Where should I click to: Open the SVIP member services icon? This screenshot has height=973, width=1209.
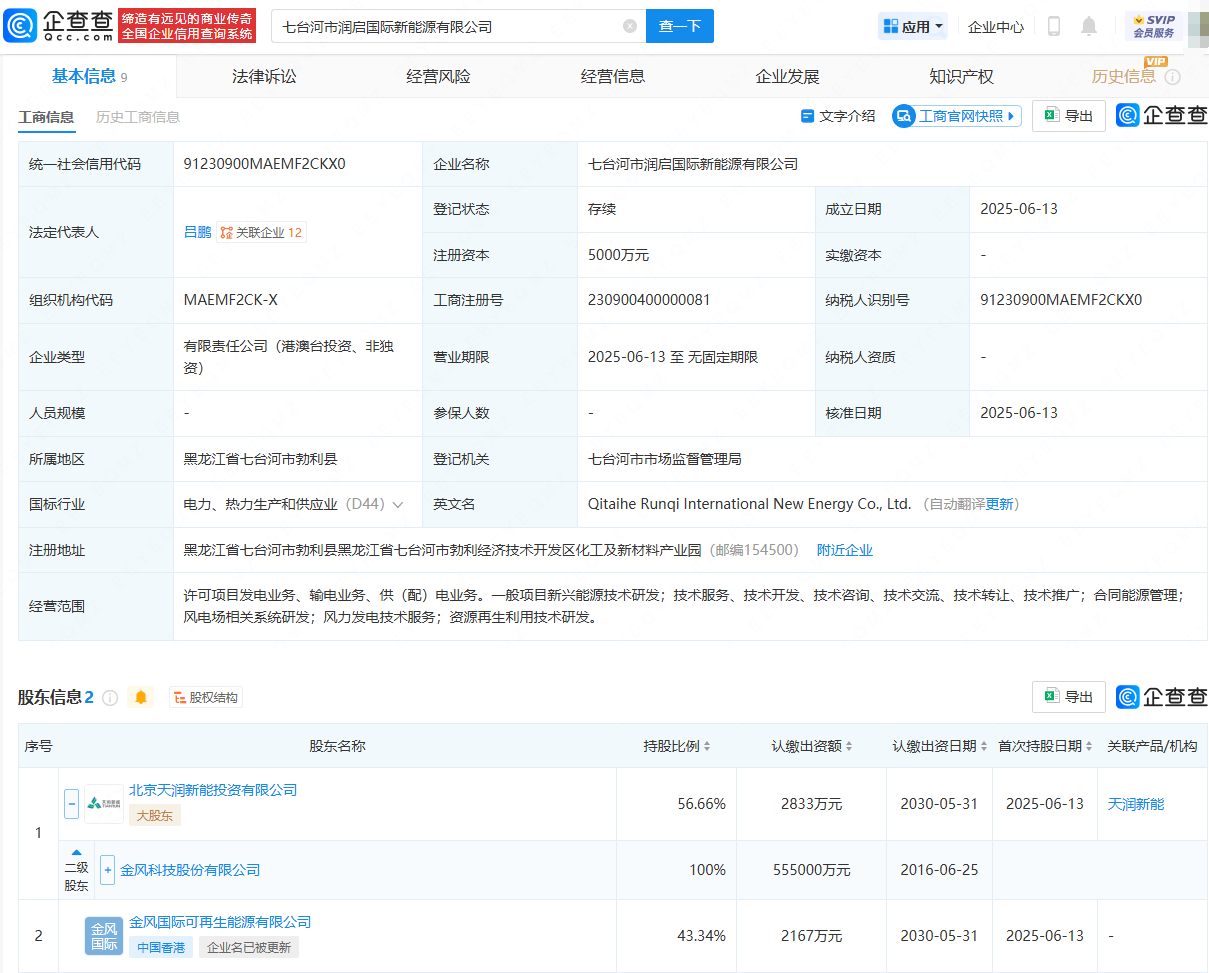pyautogui.click(x=1153, y=26)
